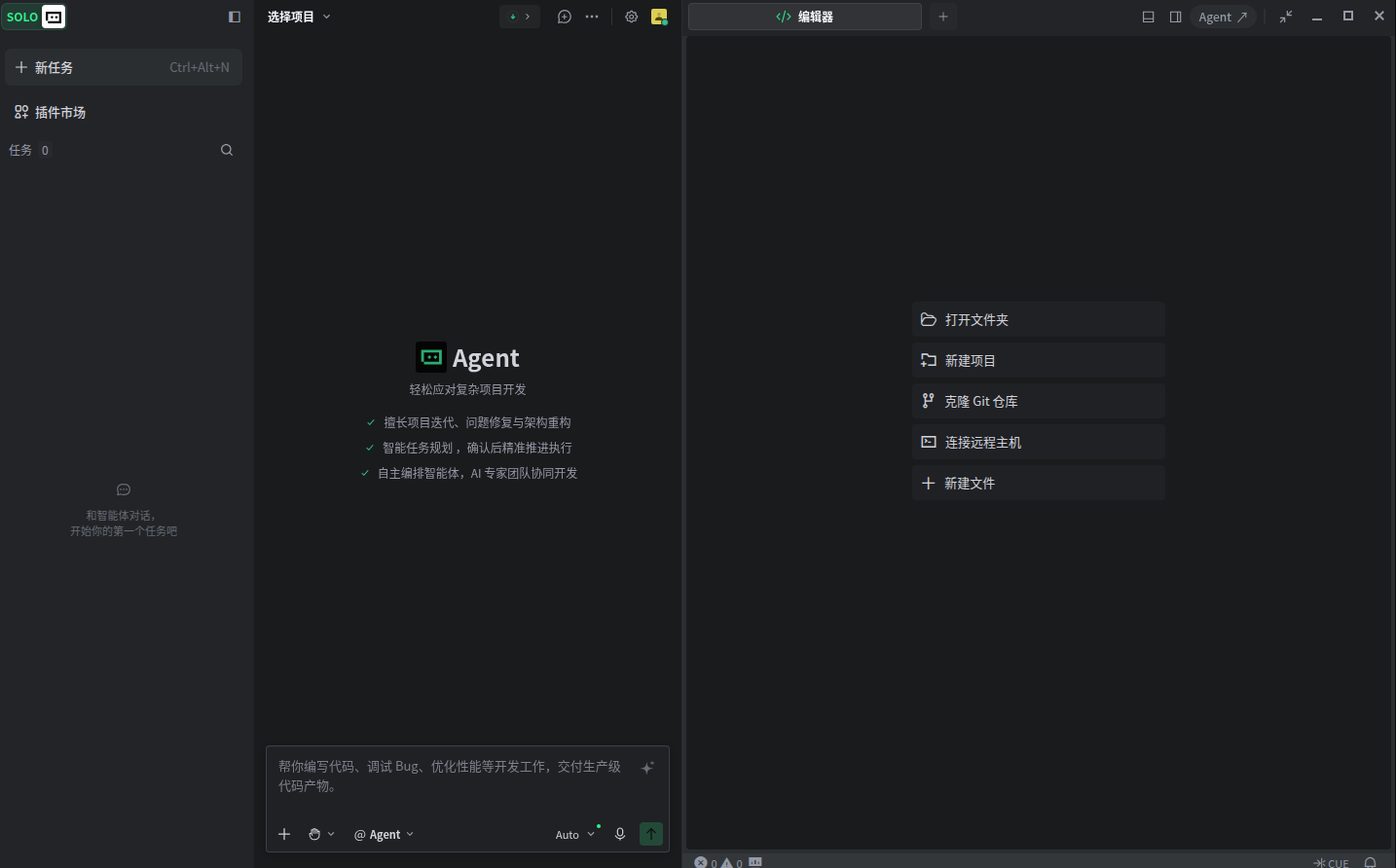Open the hand icon dropdown
The width and height of the screenshot is (1396, 868).
click(321, 834)
